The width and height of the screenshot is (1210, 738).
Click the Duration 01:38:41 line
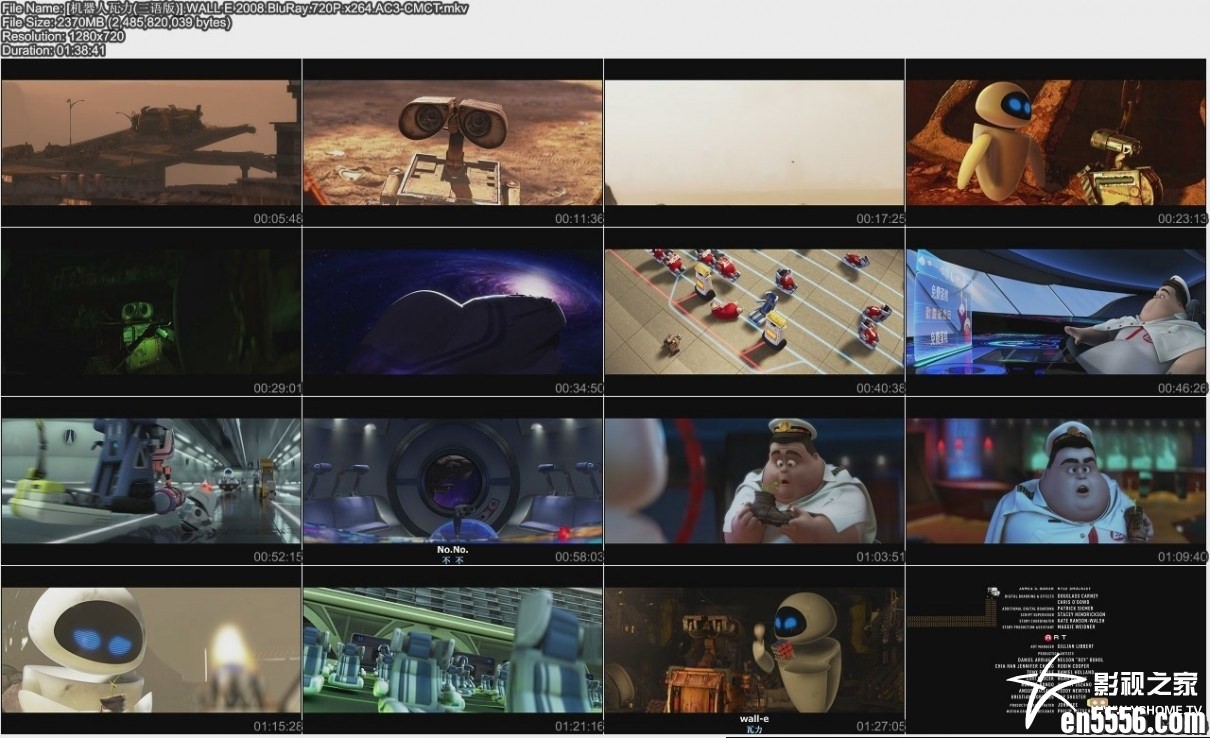pyautogui.click(x=54, y=50)
